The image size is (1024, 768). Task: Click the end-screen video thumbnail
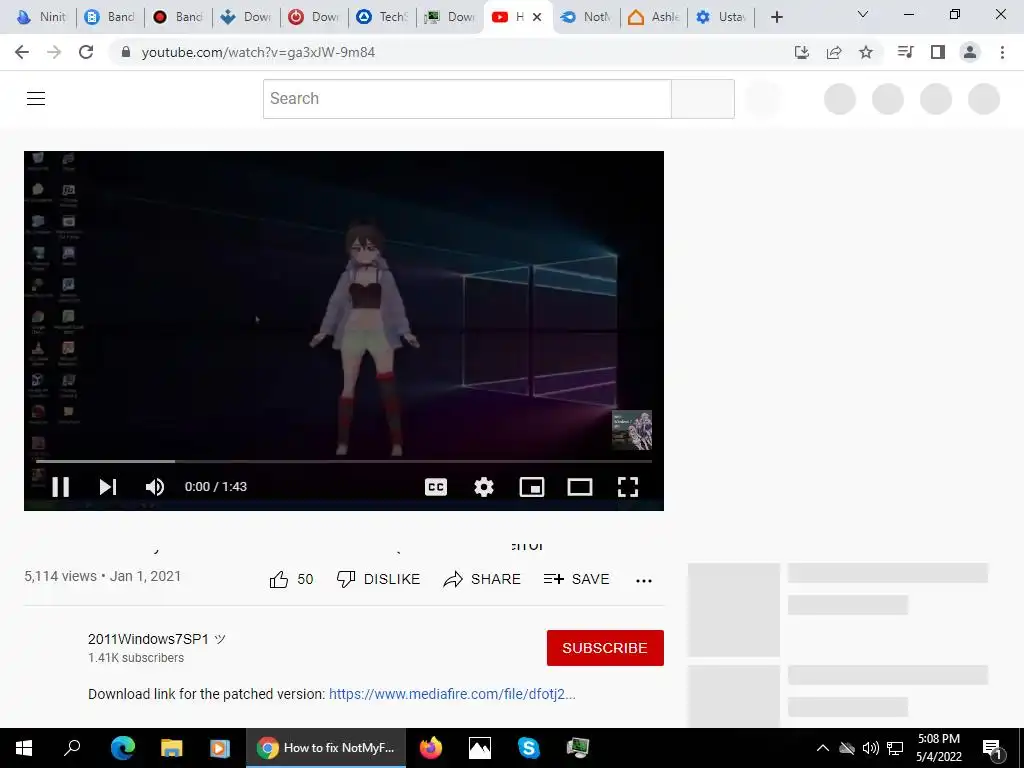(632, 430)
